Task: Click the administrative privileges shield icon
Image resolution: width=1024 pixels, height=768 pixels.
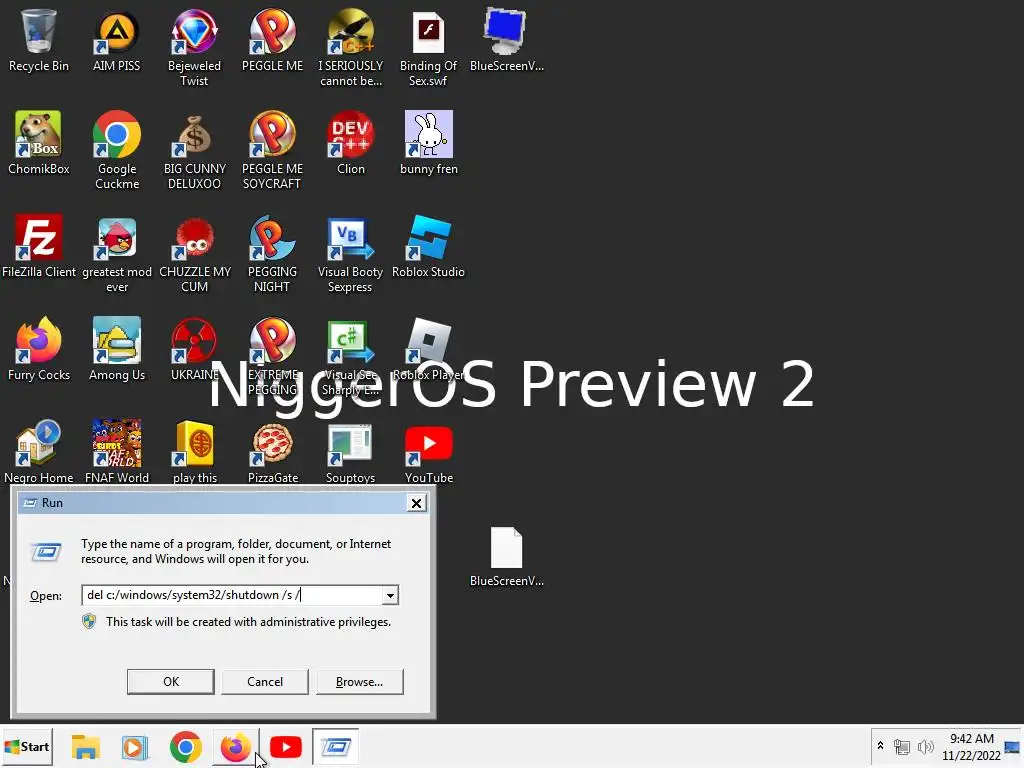Action: coord(89,622)
